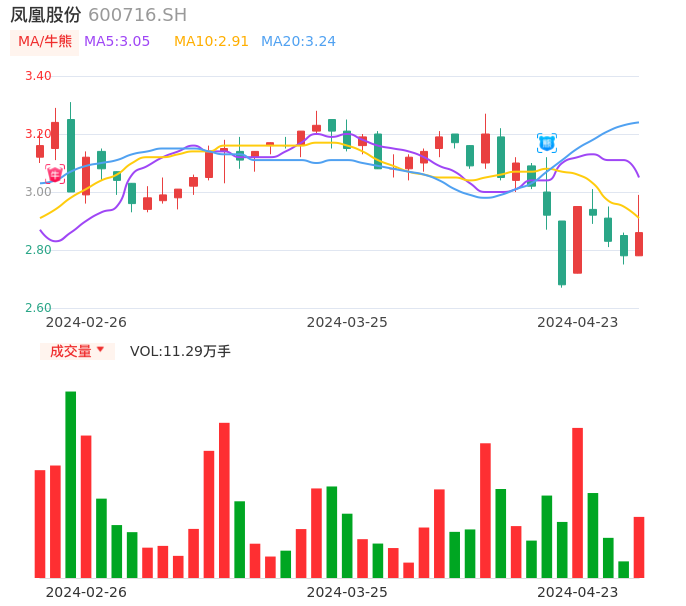Select the long green candlestick at the April low
The width and height of the screenshot is (686, 606).
click(562, 252)
